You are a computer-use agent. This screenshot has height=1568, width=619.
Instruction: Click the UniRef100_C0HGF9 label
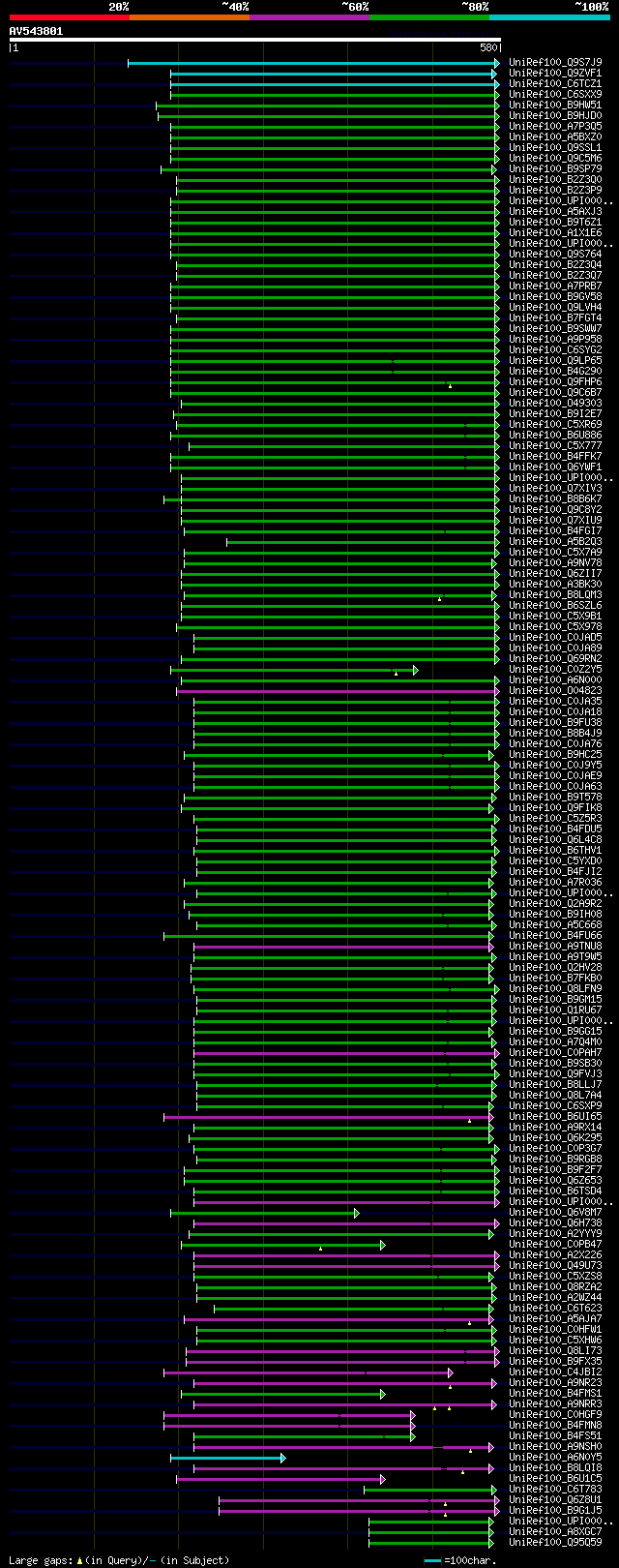point(555,1414)
